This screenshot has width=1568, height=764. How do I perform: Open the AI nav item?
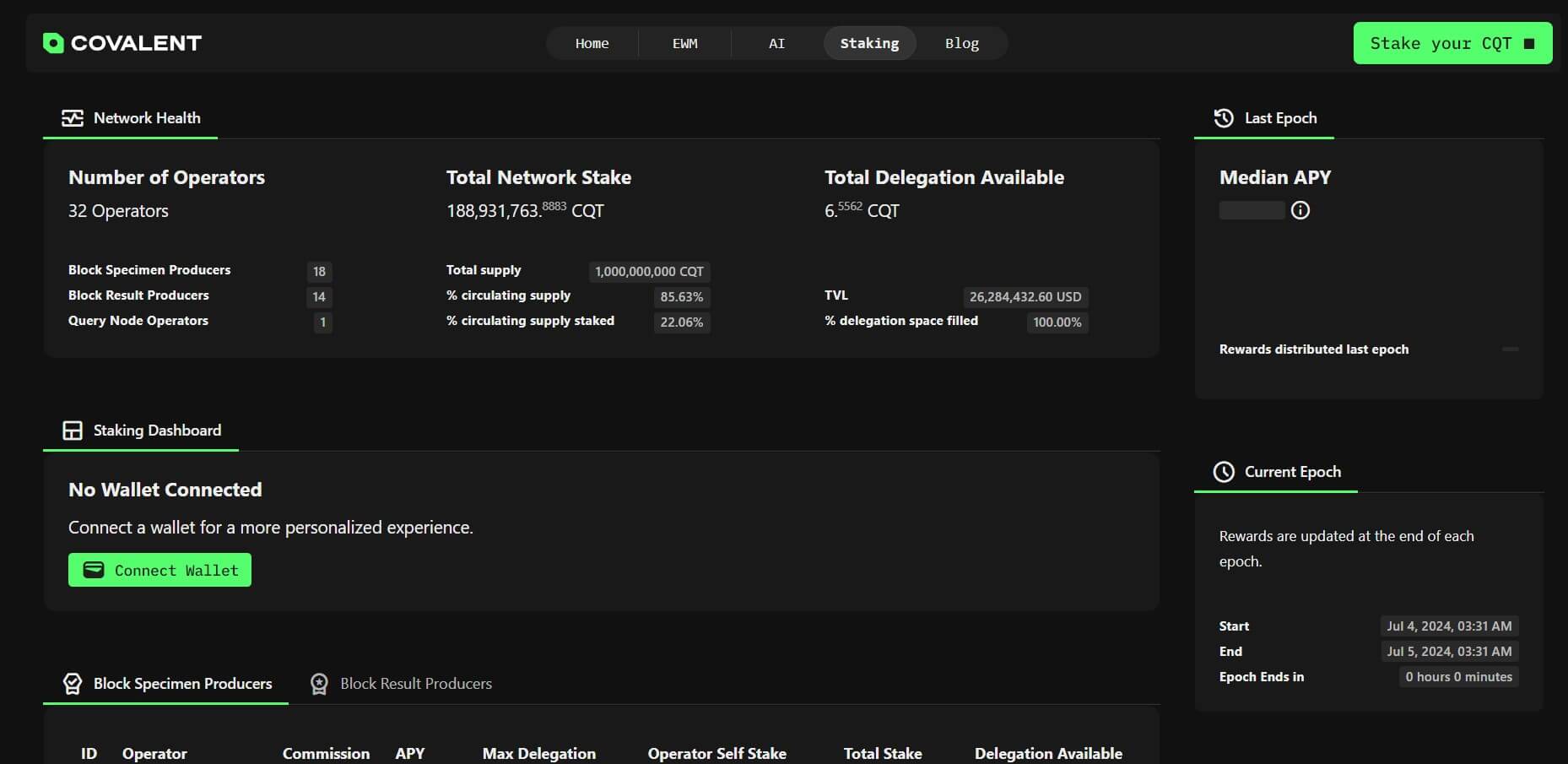[x=776, y=43]
